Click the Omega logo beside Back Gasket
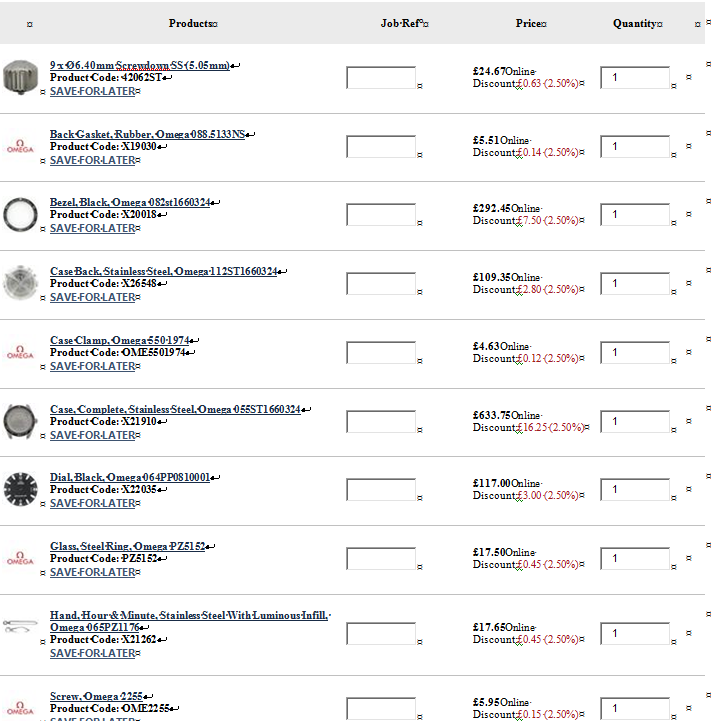Image resolution: width=711 pixels, height=721 pixels. [x=19, y=146]
